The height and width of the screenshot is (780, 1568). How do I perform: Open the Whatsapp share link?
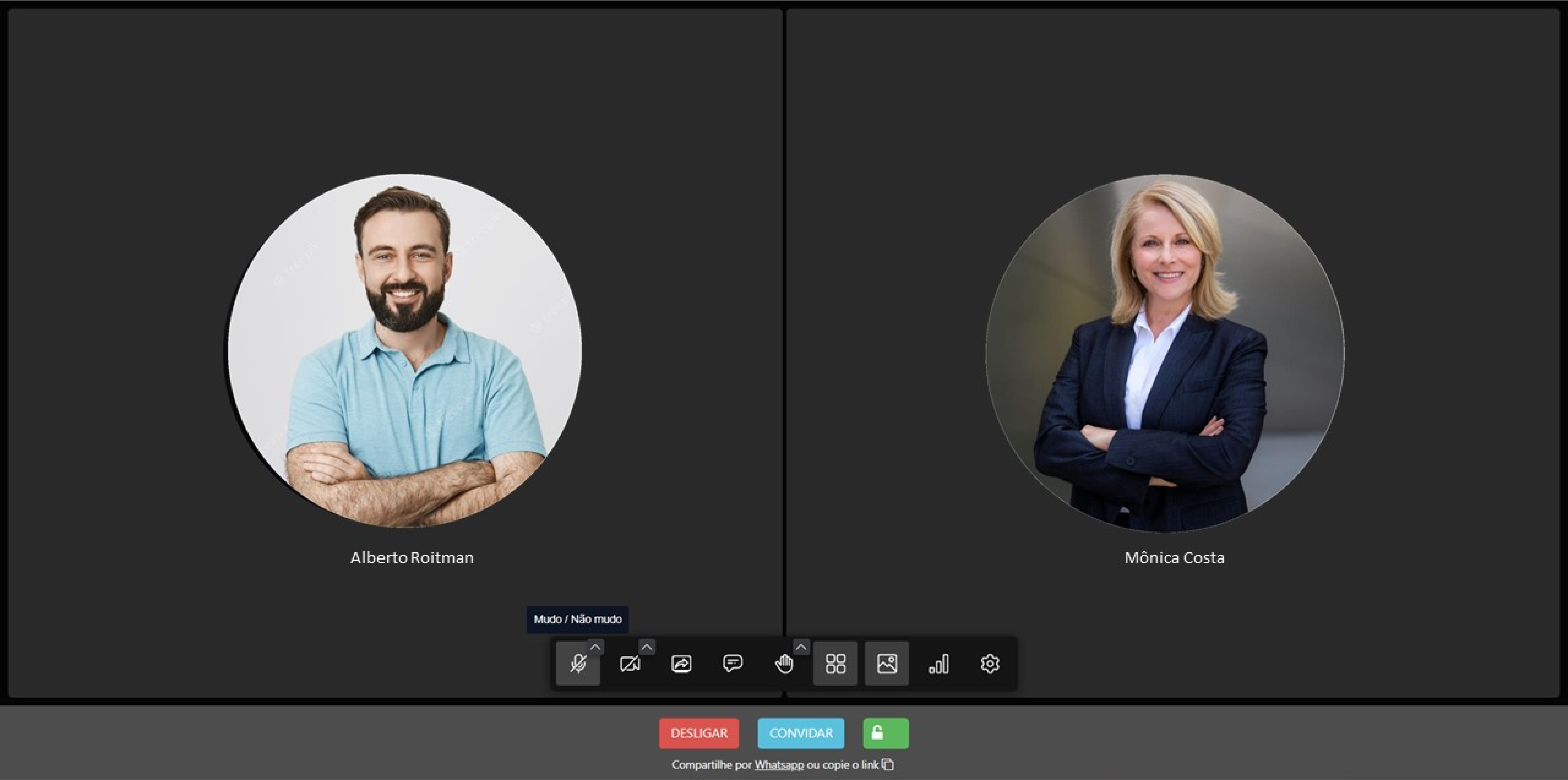[x=779, y=765]
